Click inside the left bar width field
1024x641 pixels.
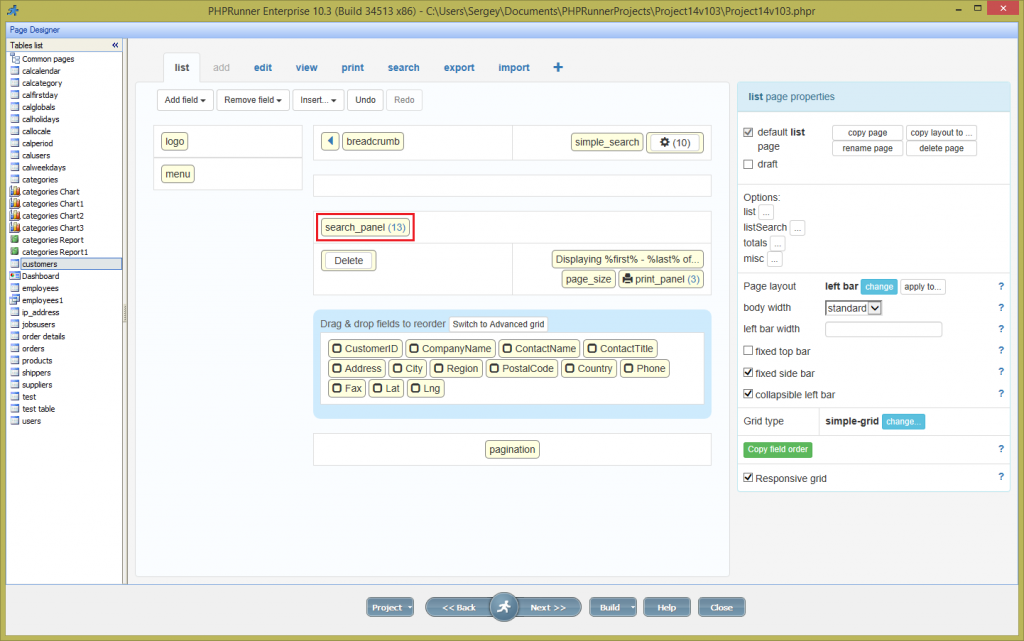(883, 329)
